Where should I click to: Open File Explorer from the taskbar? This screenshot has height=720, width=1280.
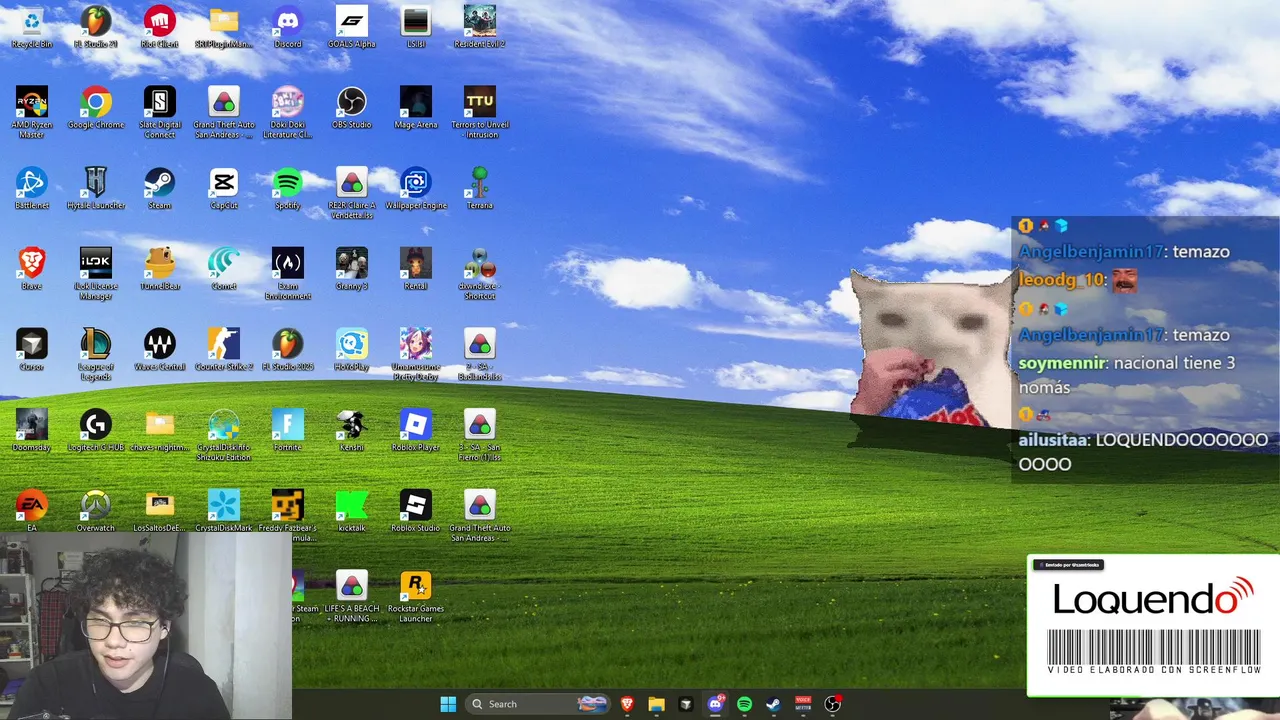tap(656, 704)
